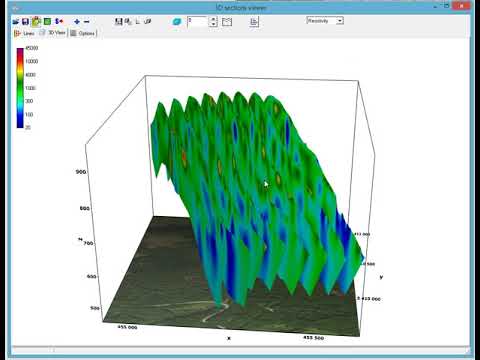
Task: Click into the numeric spinner field
Action: point(198,22)
